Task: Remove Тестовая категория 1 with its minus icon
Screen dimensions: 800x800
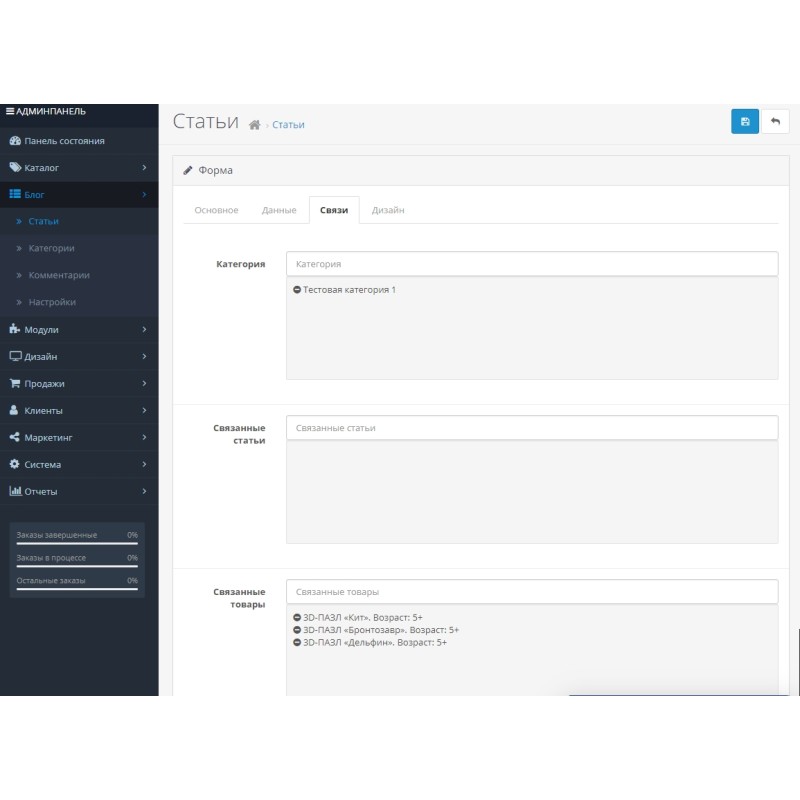Action: (x=297, y=290)
